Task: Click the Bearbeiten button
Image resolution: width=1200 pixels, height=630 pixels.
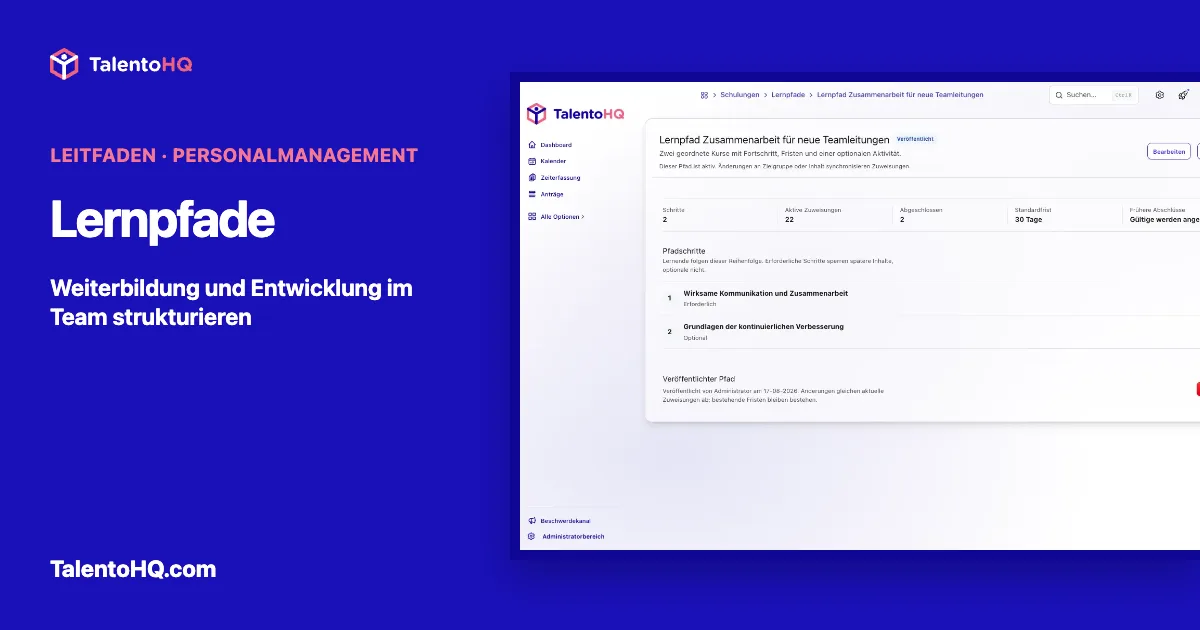Action: (x=1169, y=152)
